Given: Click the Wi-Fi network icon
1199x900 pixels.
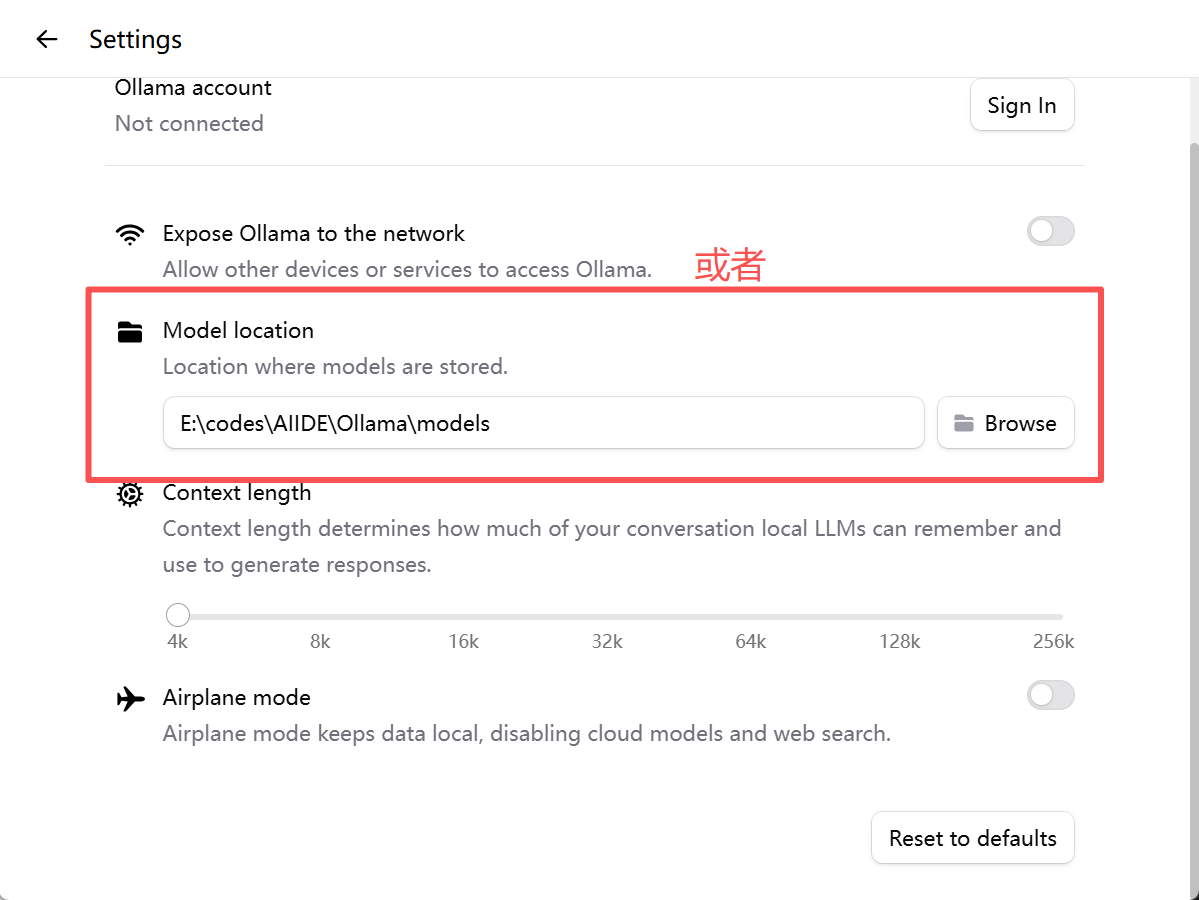Looking at the screenshot, I should pyautogui.click(x=130, y=235).
